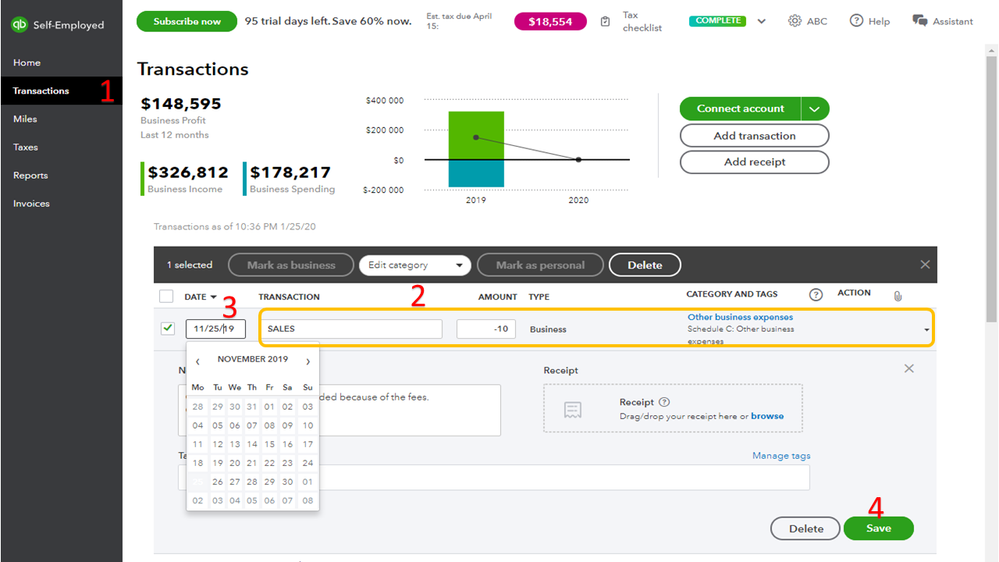The height and width of the screenshot is (562, 999).
Task: Open the tax checklist clipboard icon
Action: [x=605, y=22]
